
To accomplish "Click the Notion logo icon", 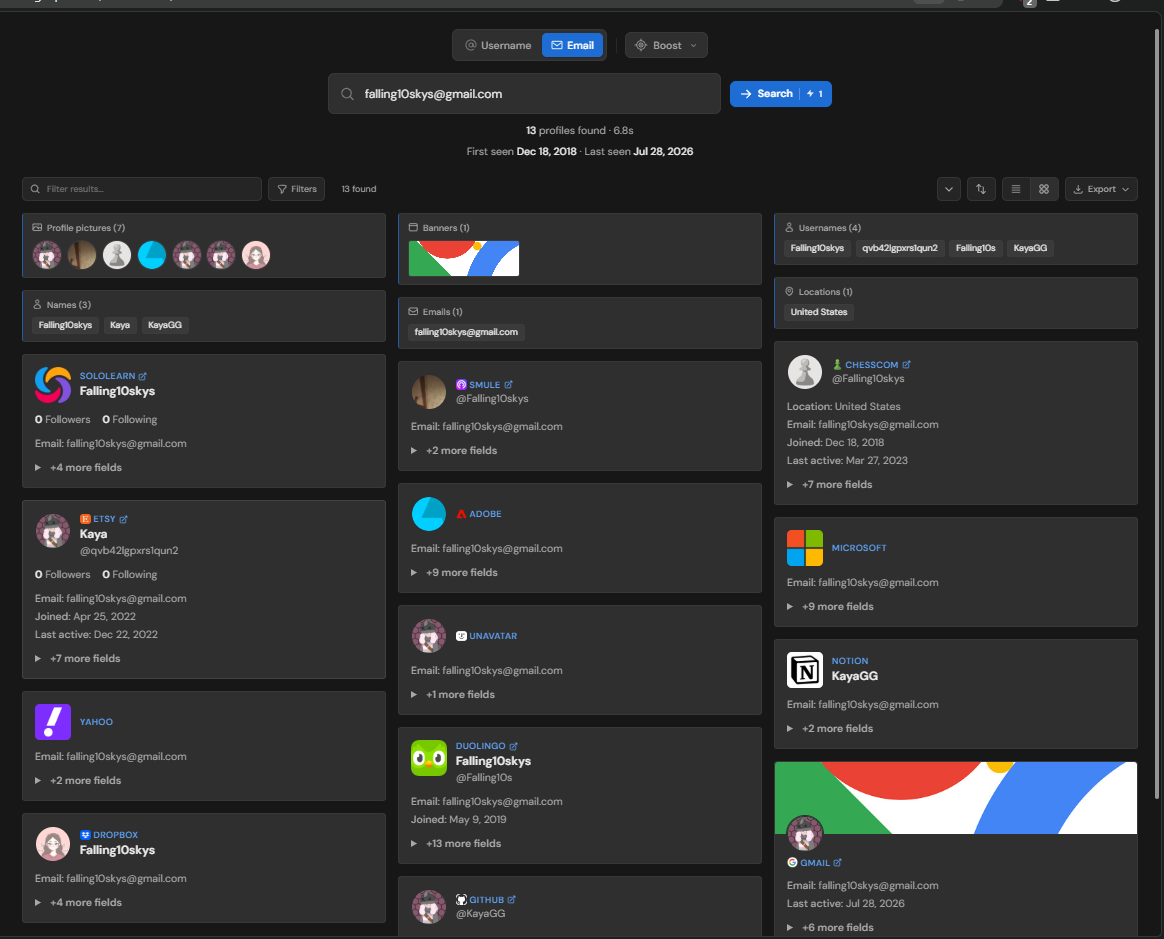I will pyautogui.click(x=805, y=670).
